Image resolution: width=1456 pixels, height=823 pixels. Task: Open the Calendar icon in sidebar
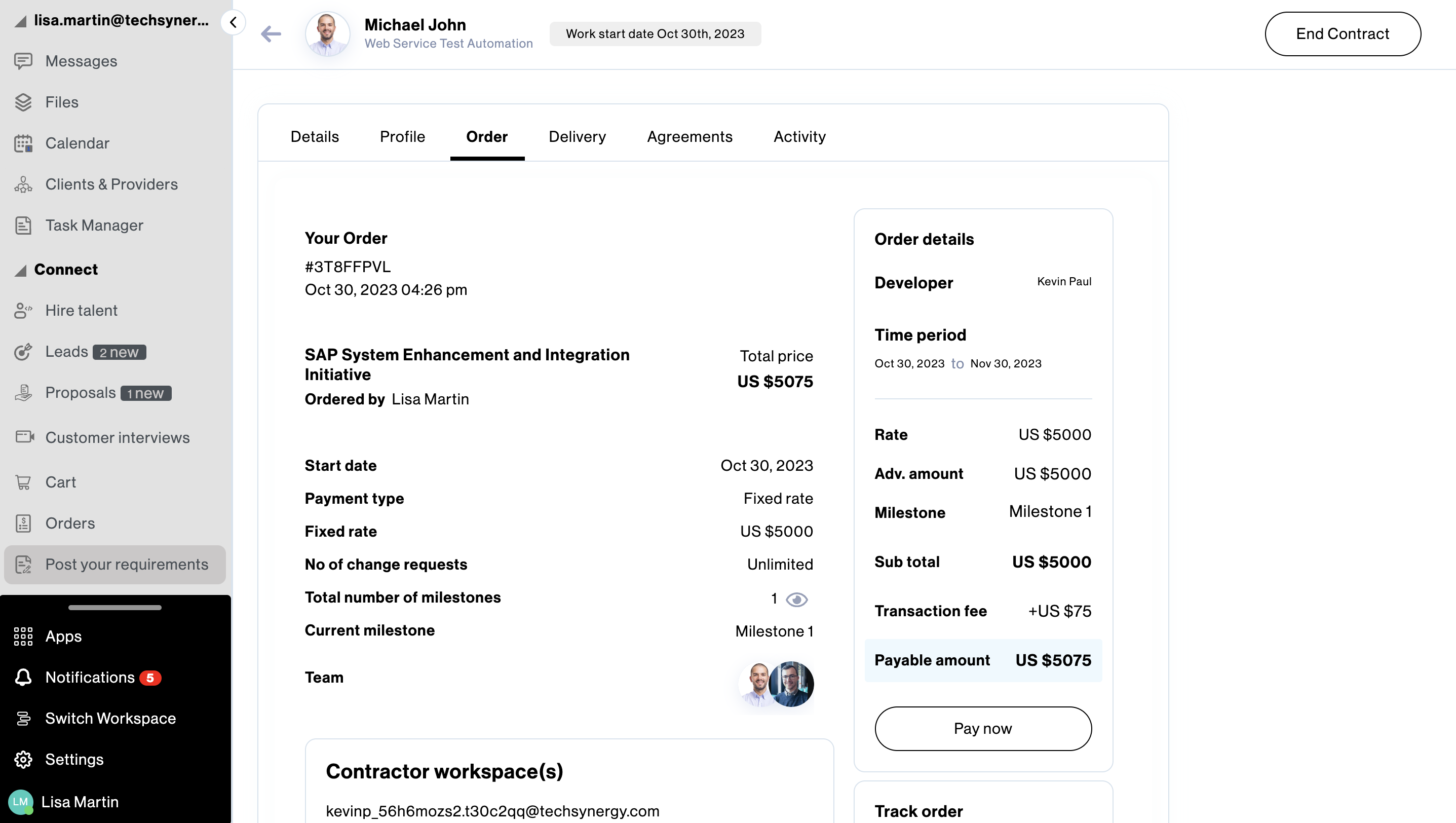[23, 143]
